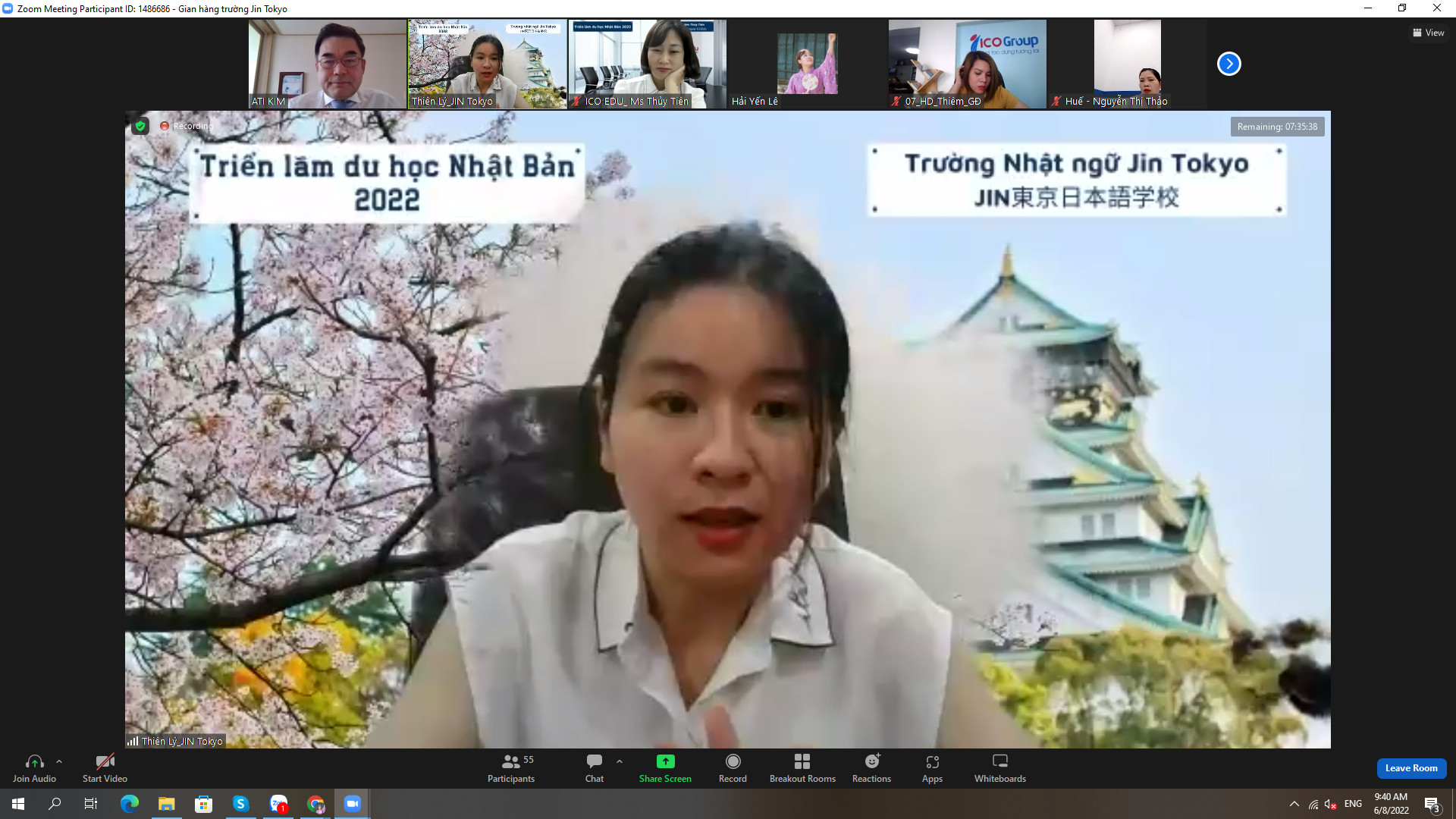The height and width of the screenshot is (819, 1456).
Task: Open Zalo from the taskbar
Action: (278, 804)
